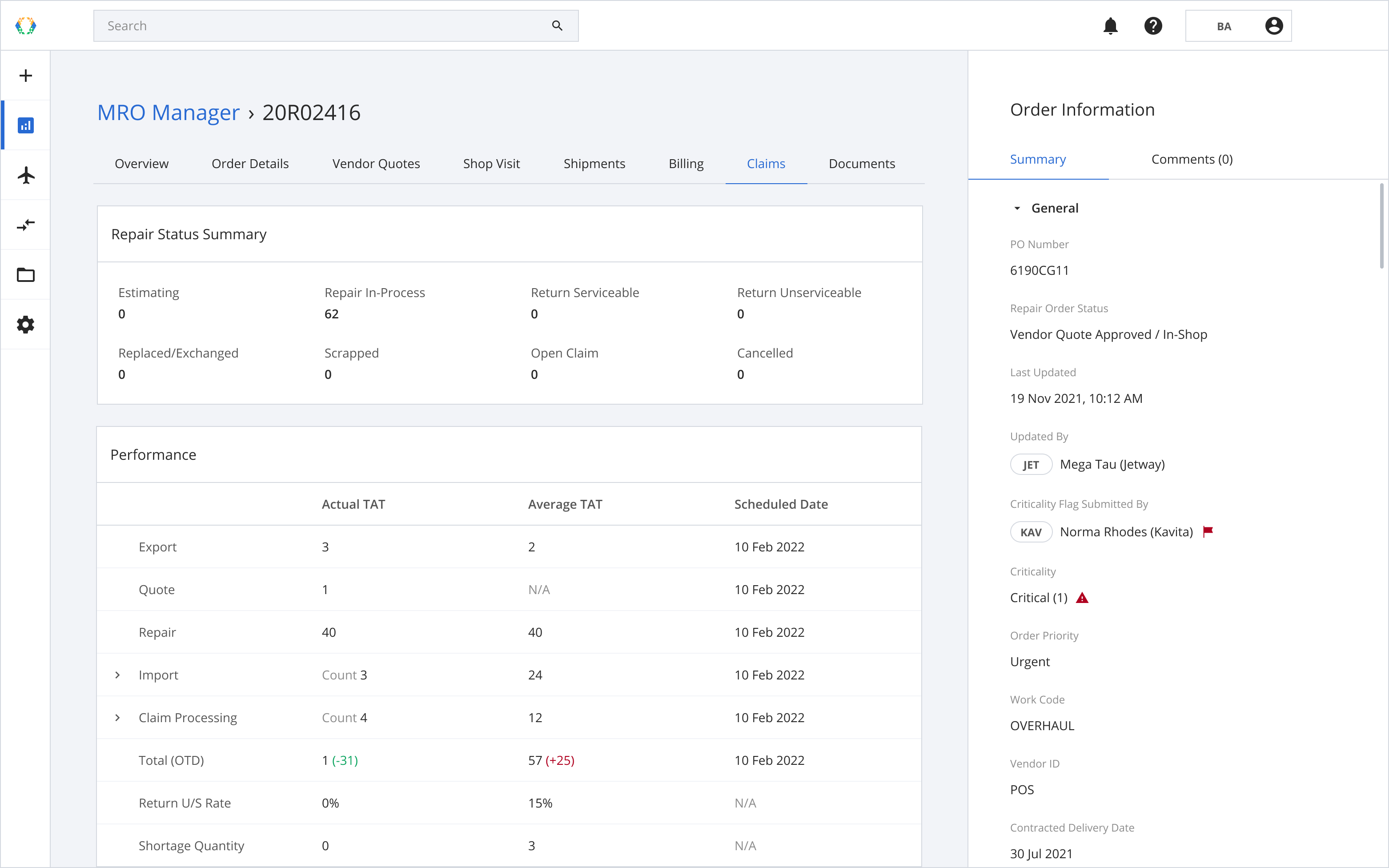This screenshot has height=868, width=1389.
Task: Click the PO number 6190CG11
Action: tap(1039, 270)
